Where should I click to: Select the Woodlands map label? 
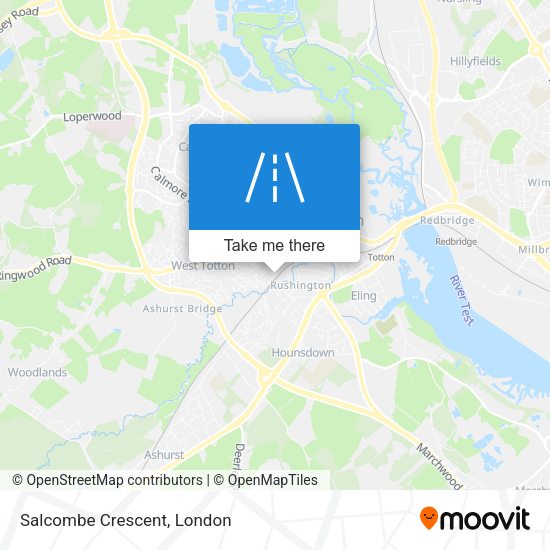click(37, 372)
